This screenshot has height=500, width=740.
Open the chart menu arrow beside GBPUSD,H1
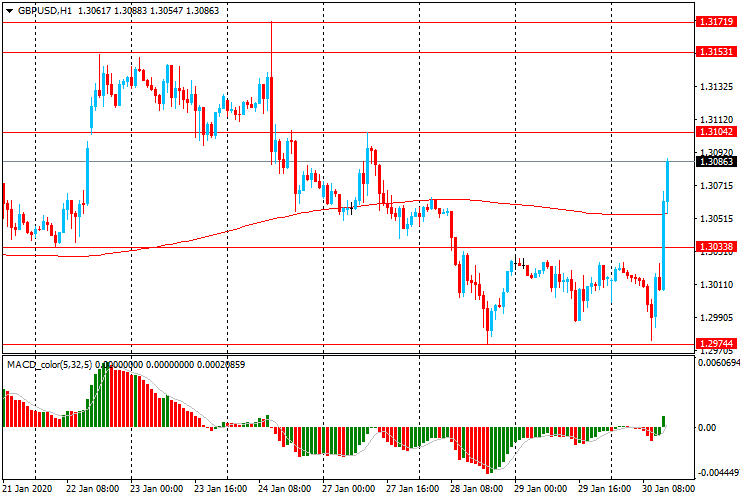click(9, 11)
